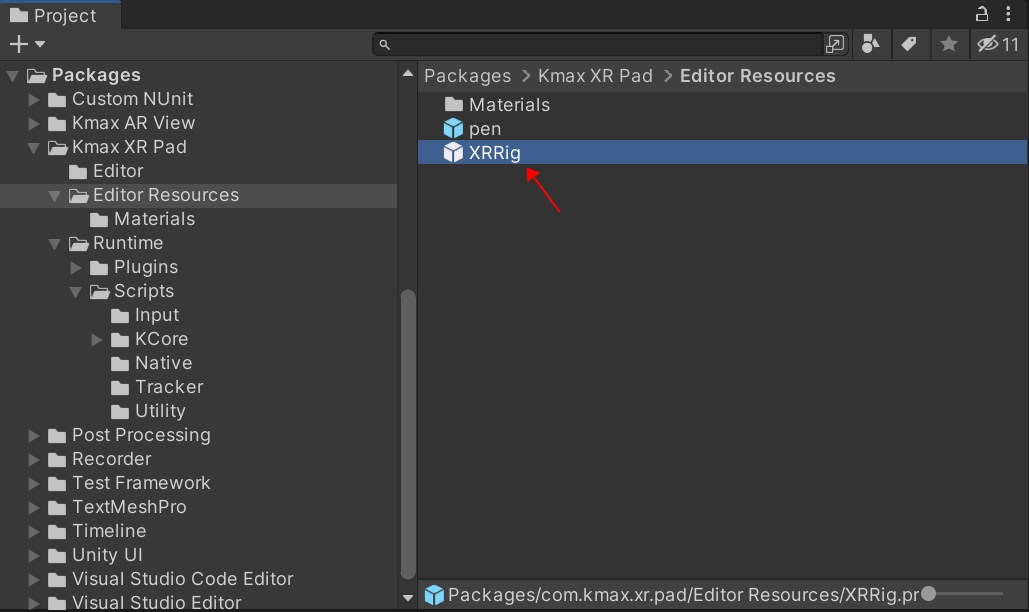Toggle the Project panel lock icon
The height and width of the screenshot is (612, 1029).
pyautogui.click(x=982, y=13)
